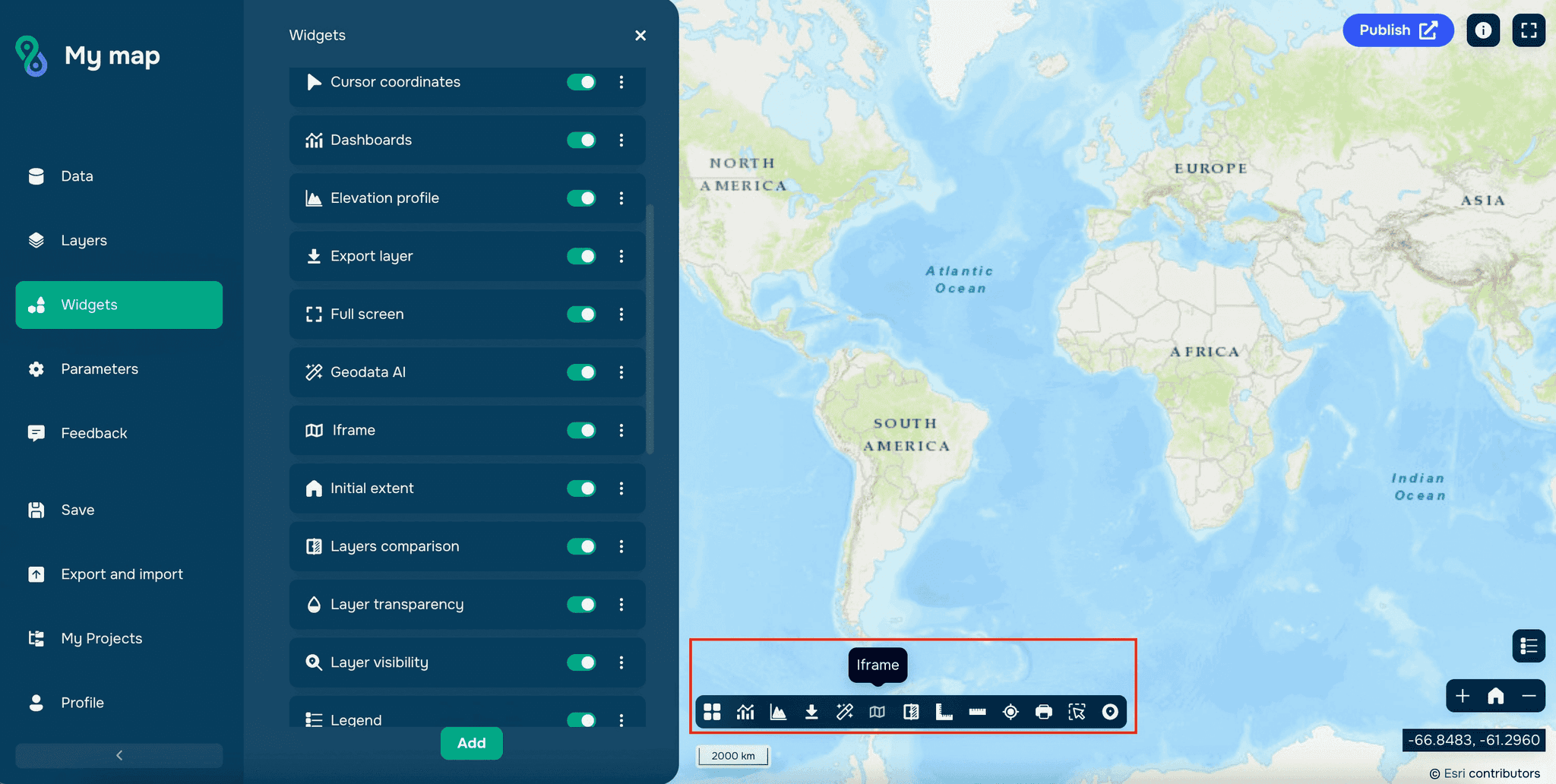Image resolution: width=1556 pixels, height=784 pixels.
Task: Open the legend panel in the bottom-right corner
Action: point(1529,646)
